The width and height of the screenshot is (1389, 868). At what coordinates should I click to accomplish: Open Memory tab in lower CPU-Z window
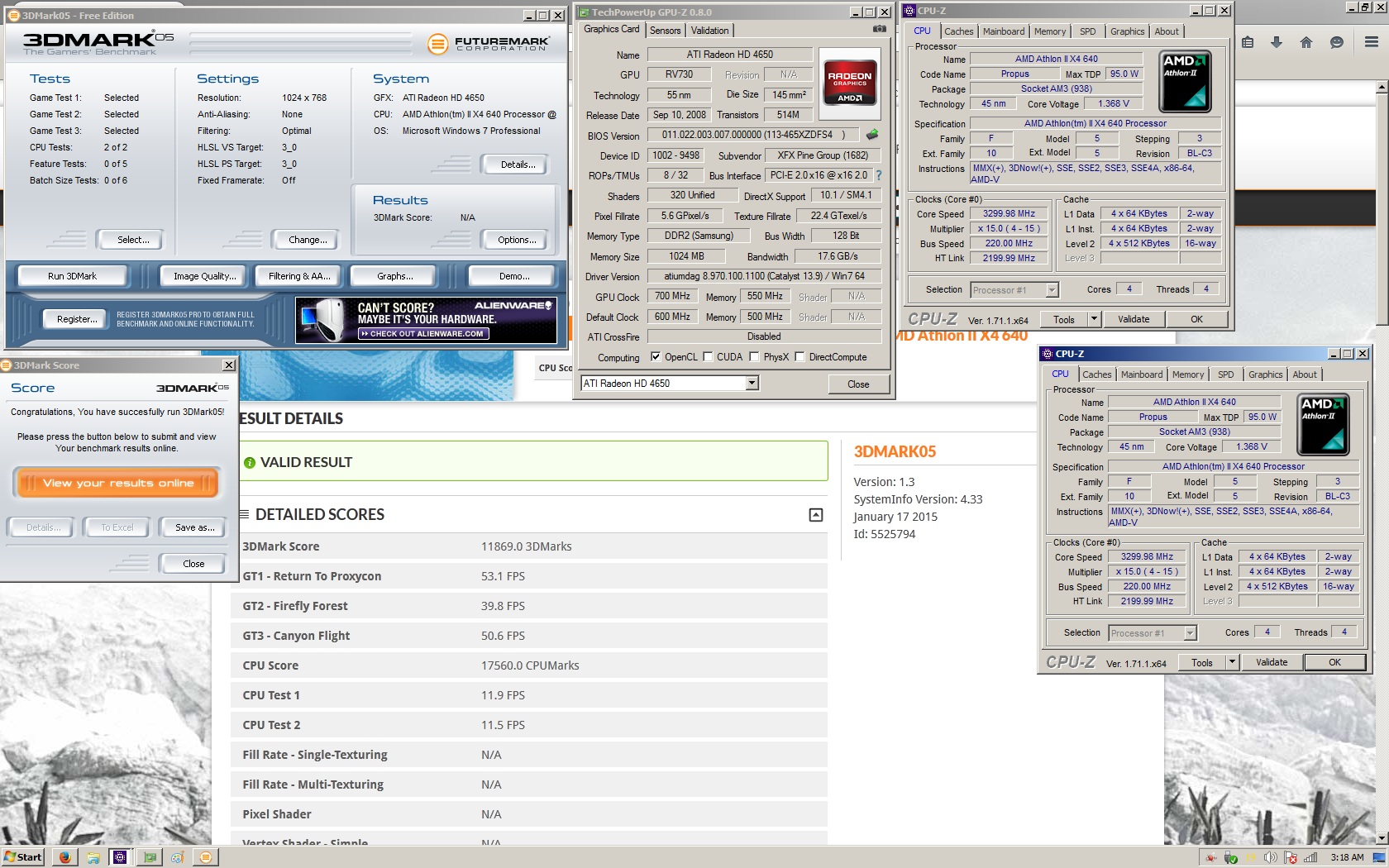[1188, 374]
